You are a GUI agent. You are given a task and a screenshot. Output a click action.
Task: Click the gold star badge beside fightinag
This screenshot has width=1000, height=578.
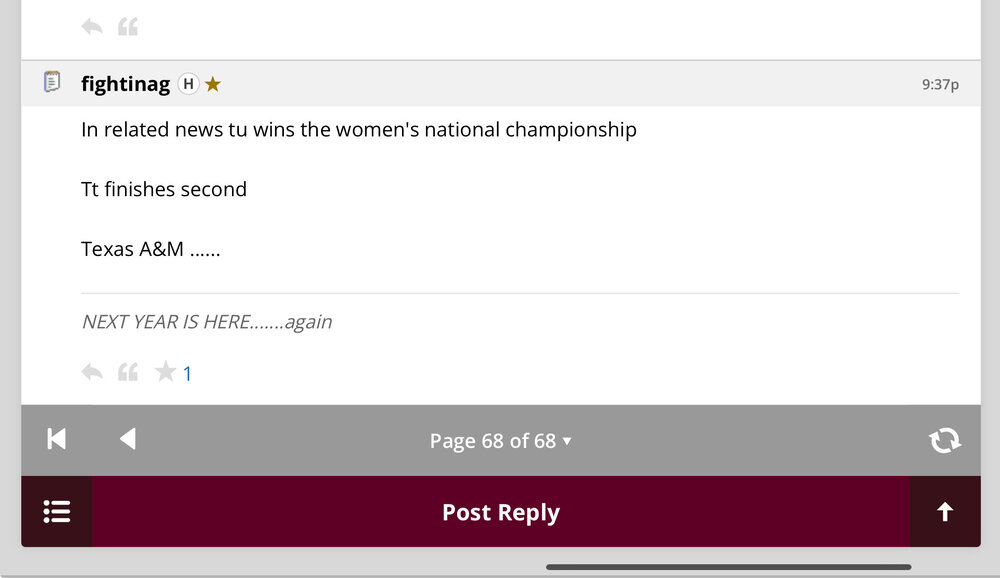pyautogui.click(x=213, y=84)
